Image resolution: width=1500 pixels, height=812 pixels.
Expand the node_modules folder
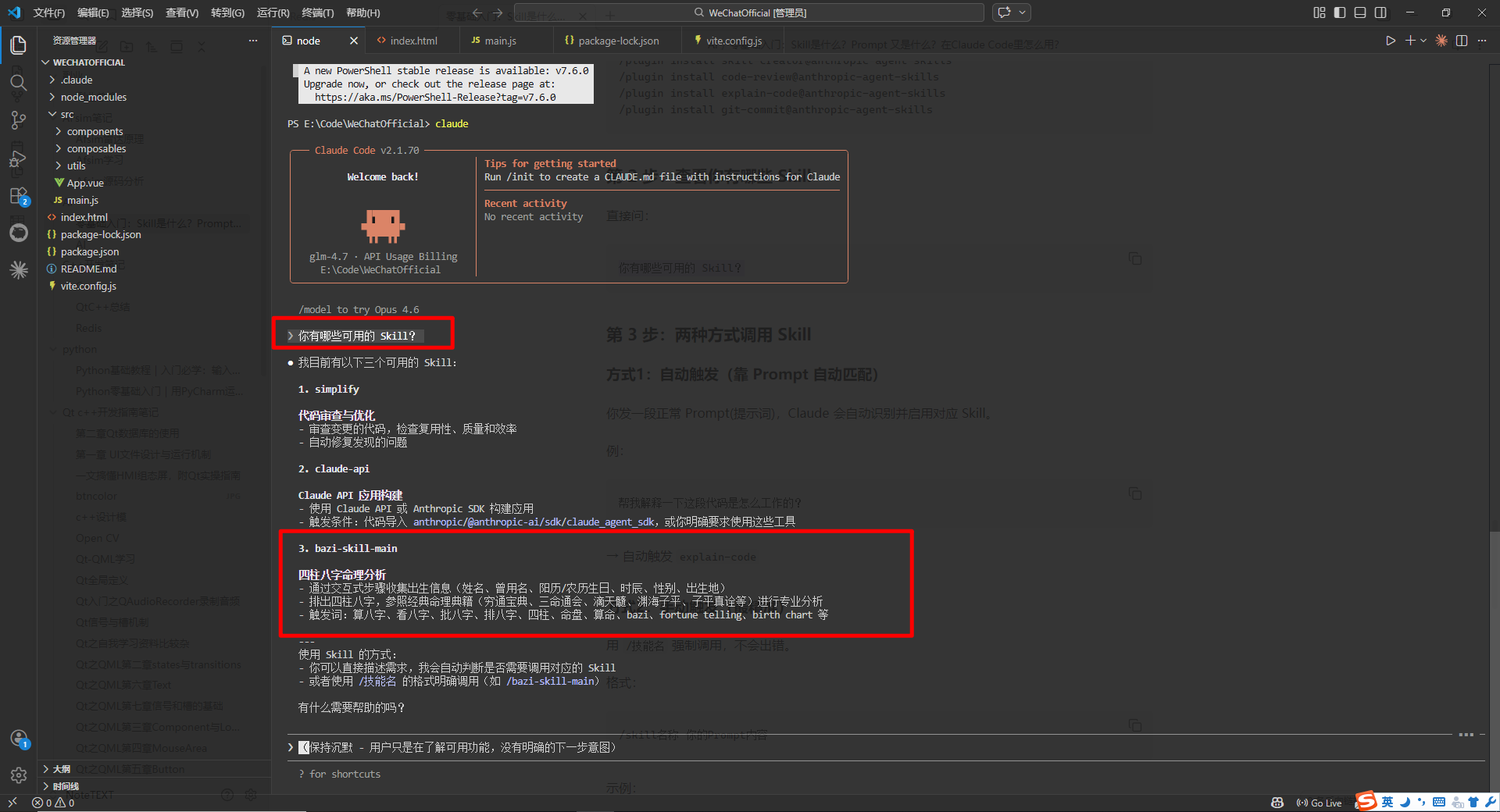93,97
